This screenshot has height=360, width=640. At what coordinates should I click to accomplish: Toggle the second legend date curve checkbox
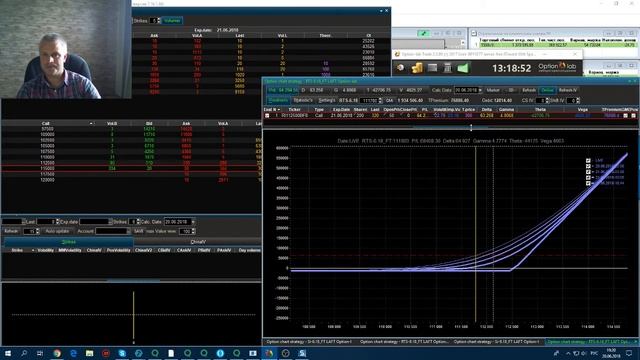(x=588, y=167)
